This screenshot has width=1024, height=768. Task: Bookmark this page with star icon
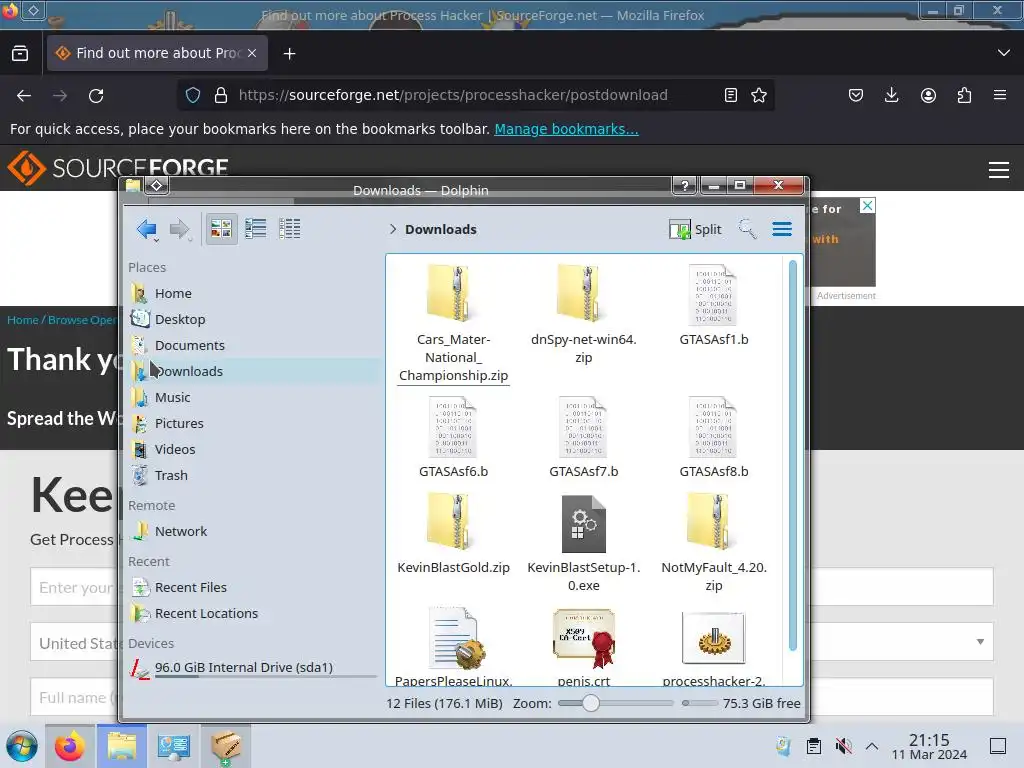tap(759, 95)
